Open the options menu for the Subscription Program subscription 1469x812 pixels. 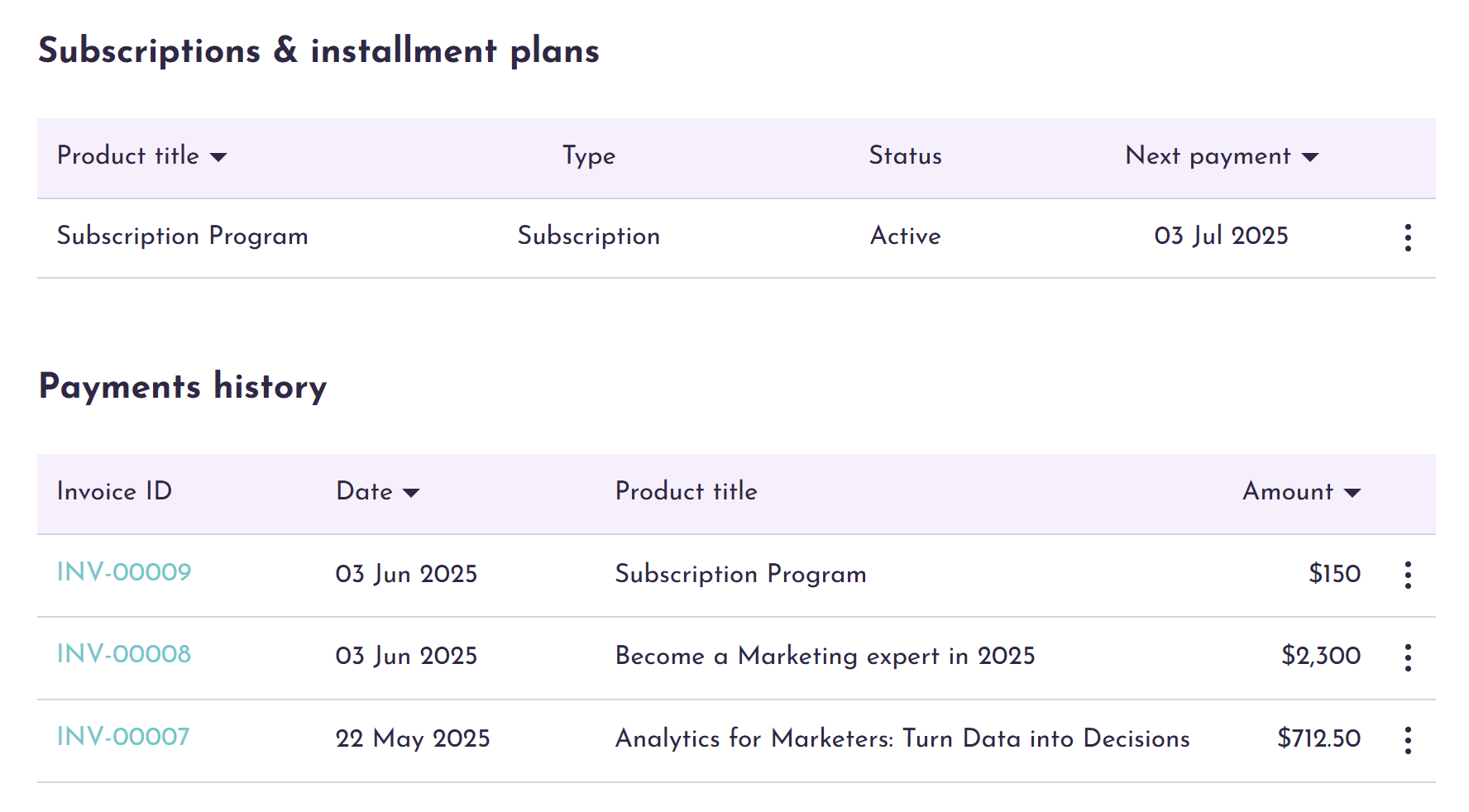click(x=1408, y=238)
